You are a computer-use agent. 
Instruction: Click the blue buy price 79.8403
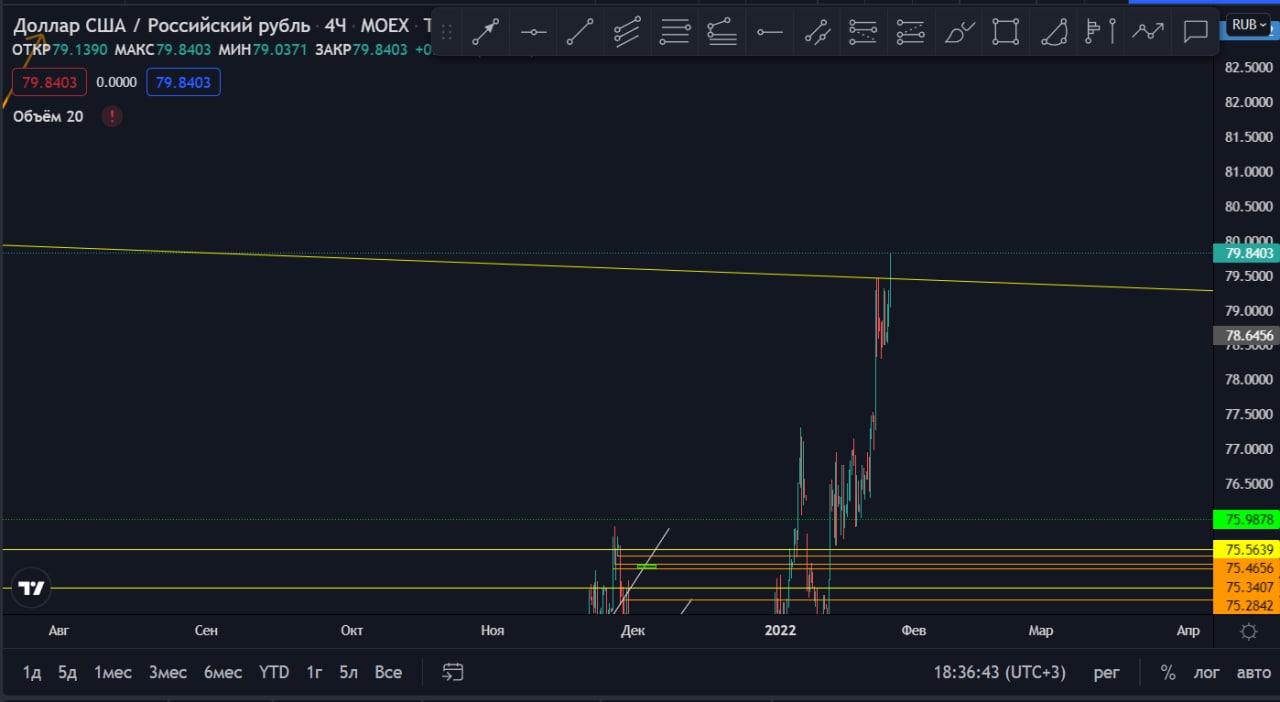184,82
